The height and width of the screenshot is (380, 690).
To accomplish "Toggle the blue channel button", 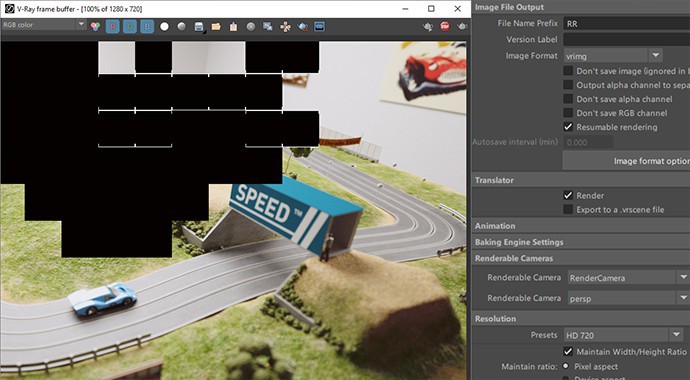I will click(147, 27).
